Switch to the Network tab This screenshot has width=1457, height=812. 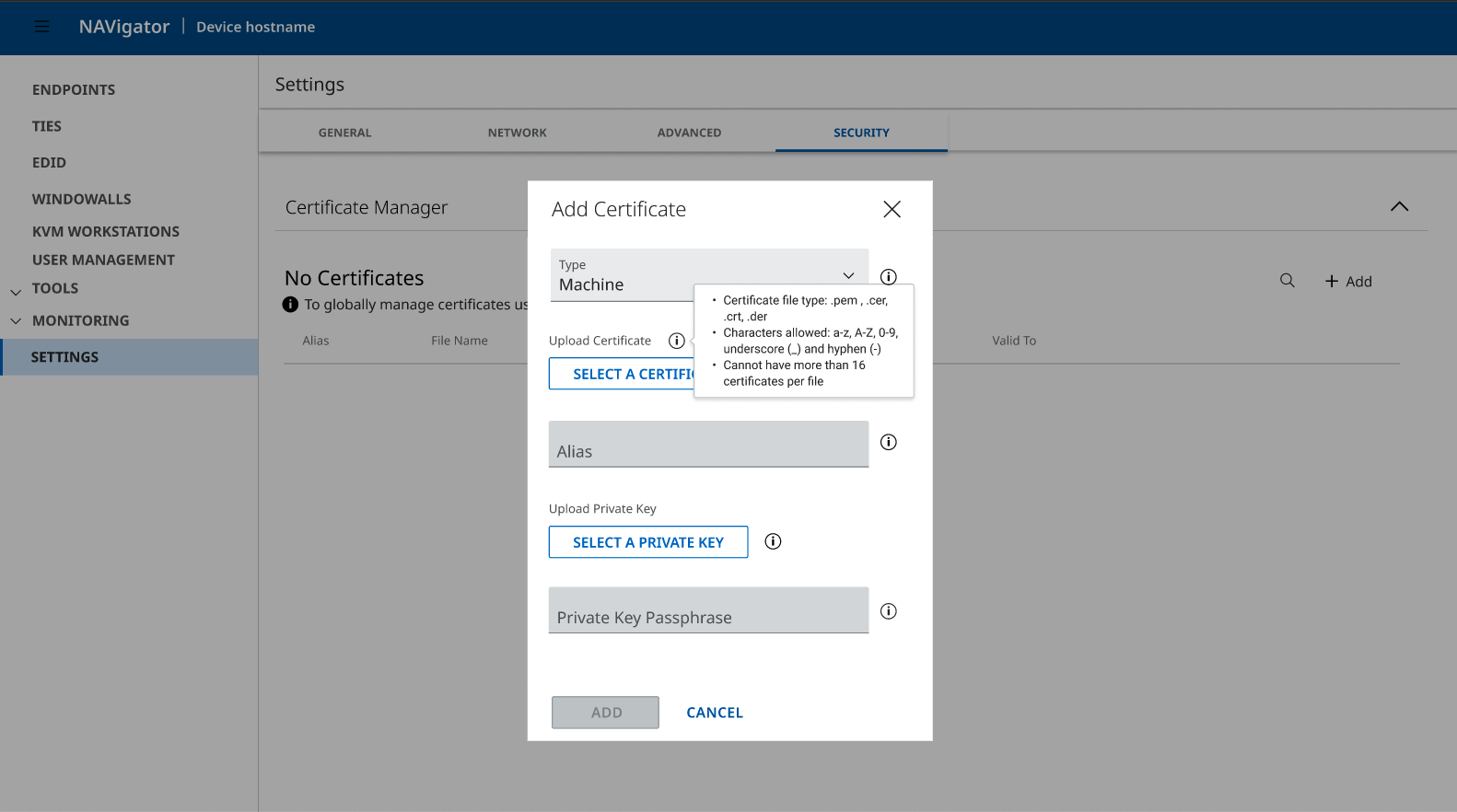coord(517,133)
